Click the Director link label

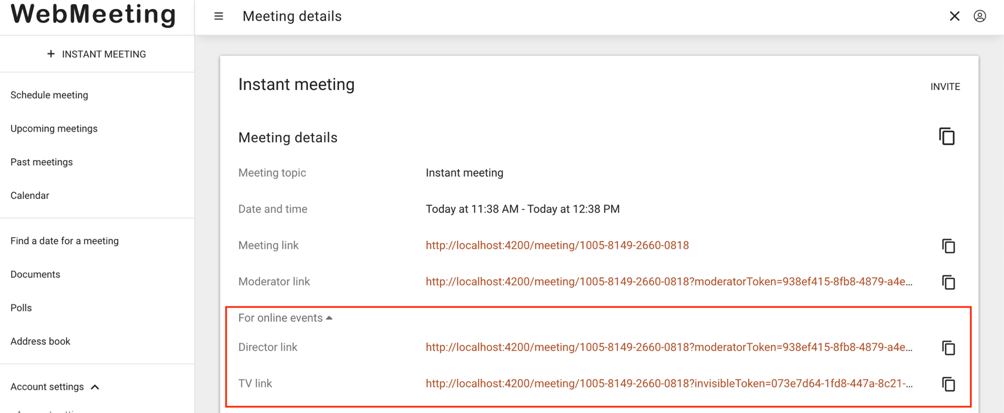[x=268, y=348]
